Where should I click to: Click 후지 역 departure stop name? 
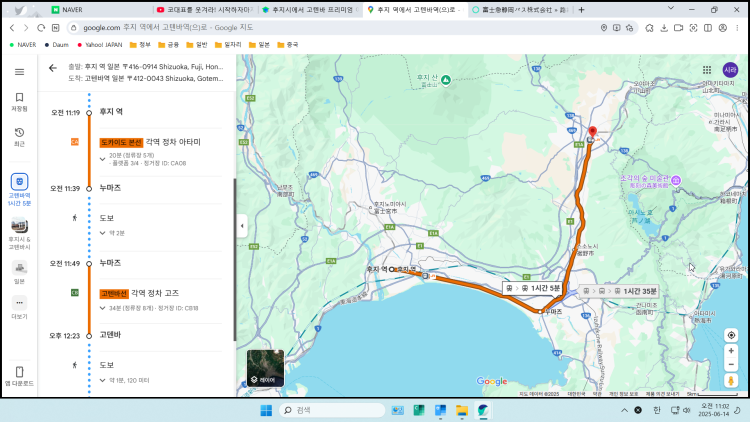tap(111, 111)
